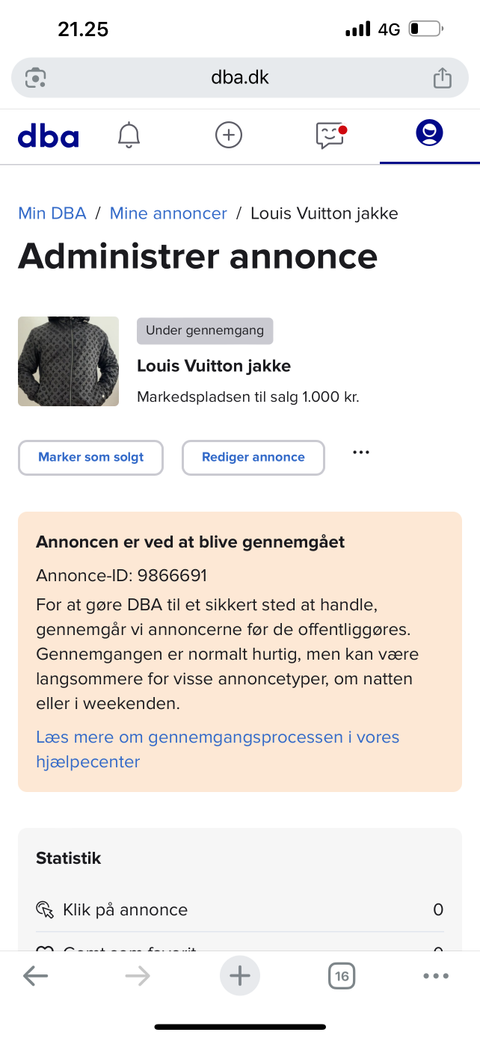The width and height of the screenshot is (480, 1039).
Task: Tap the Klik på annonce statistic row
Action: (239, 910)
